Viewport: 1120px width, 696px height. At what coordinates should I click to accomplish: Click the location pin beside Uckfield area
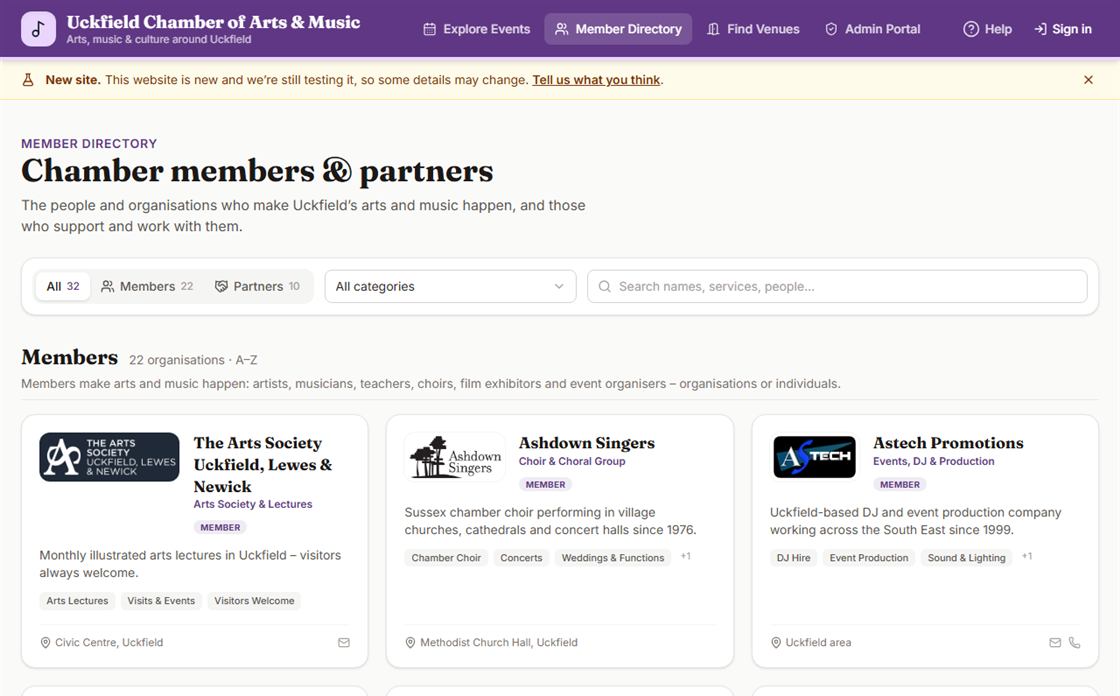coord(776,642)
